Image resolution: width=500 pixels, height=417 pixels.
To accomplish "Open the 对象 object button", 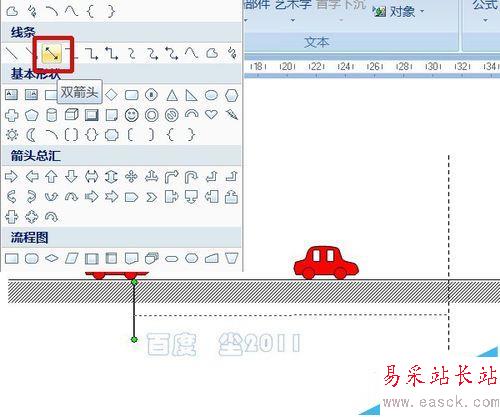I will coord(394,12).
